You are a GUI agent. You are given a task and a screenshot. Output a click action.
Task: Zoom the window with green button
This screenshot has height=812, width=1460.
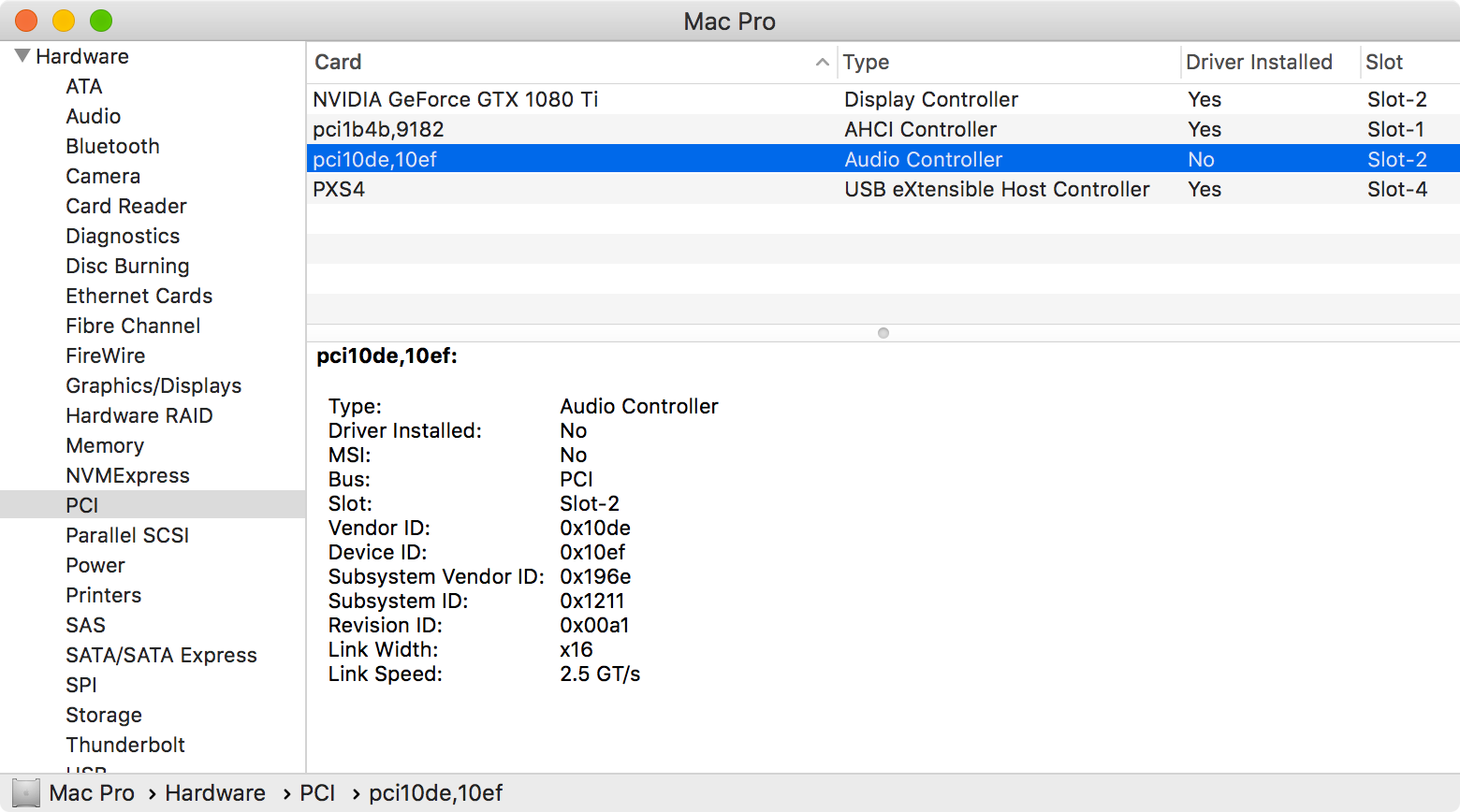coord(101,21)
